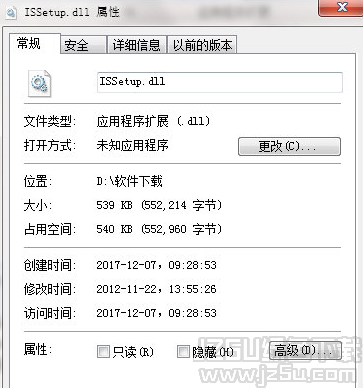Click the 应用程序扩展 (.dll) file type text
The height and width of the screenshot is (388, 363).
153,121
